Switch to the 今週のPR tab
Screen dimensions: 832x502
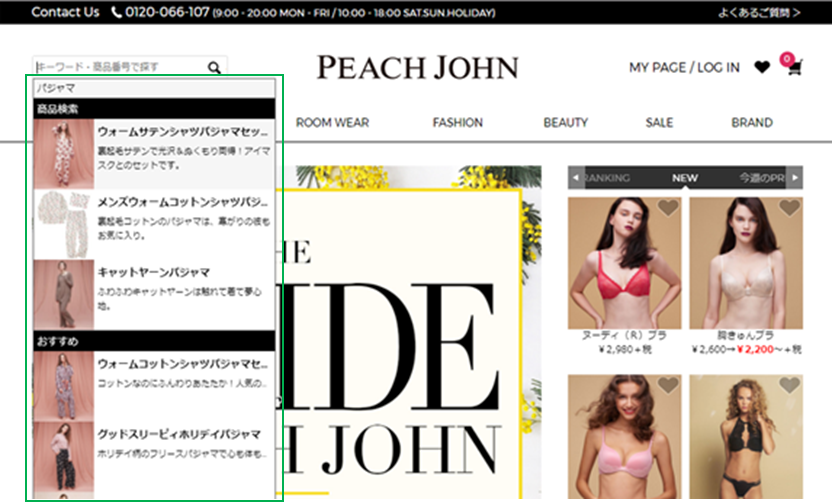pos(762,178)
